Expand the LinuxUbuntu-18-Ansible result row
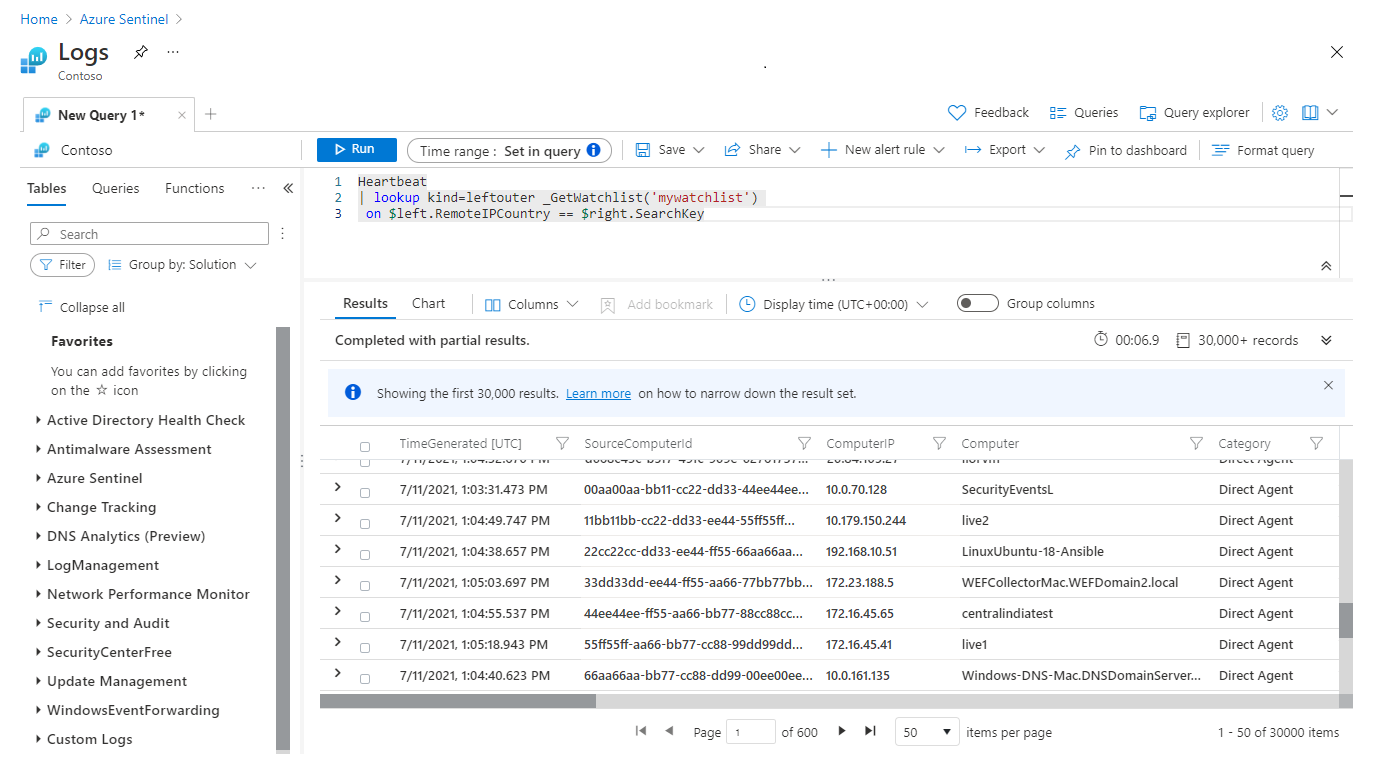Viewport: 1373px width, 765px height. [337, 551]
